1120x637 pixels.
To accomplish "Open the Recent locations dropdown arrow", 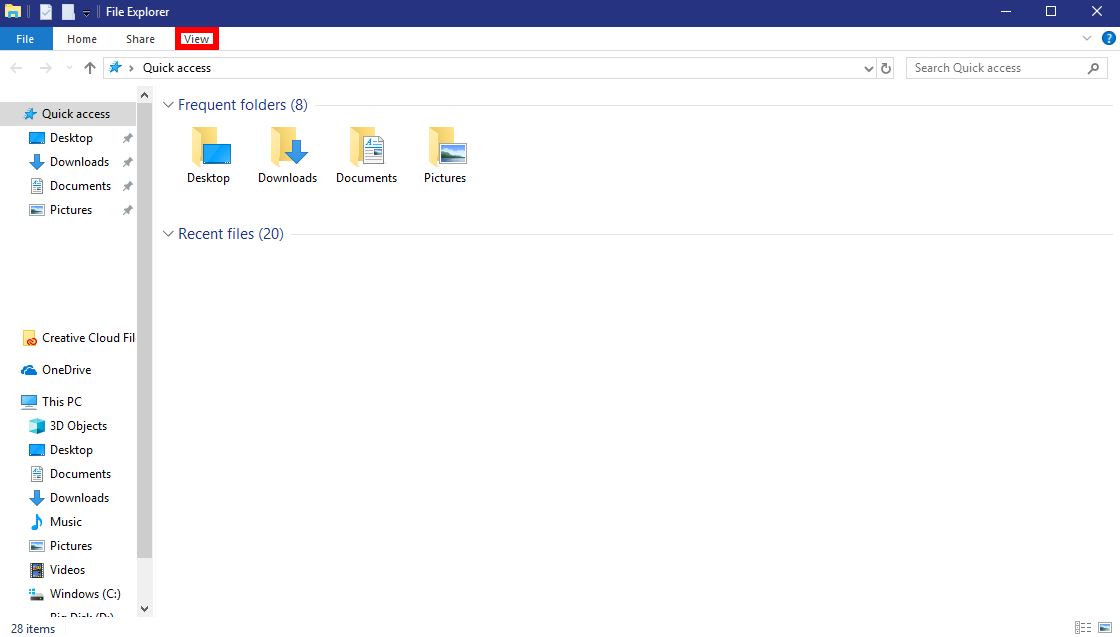I will pyautogui.click(x=69, y=68).
